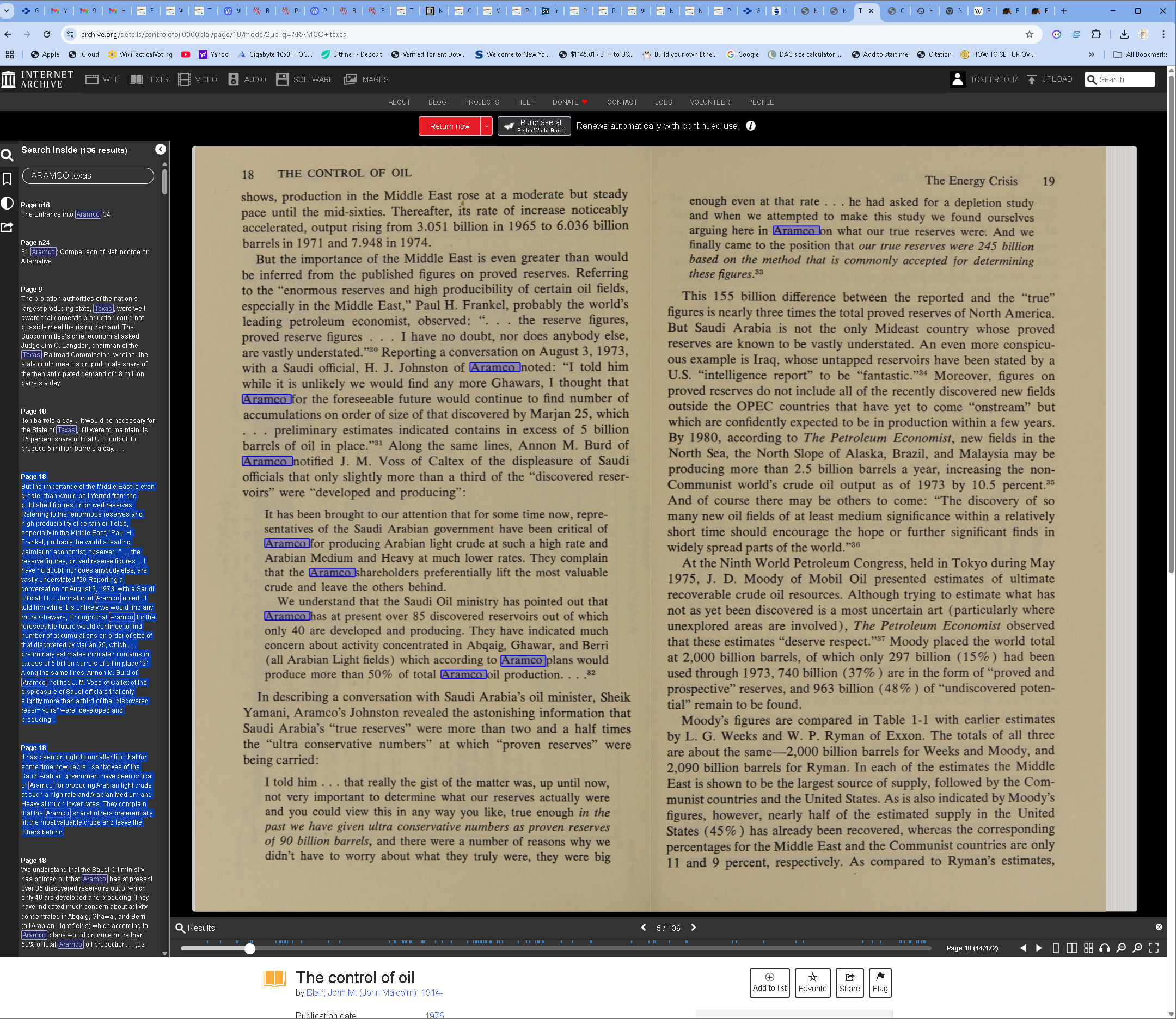This screenshot has width=1176, height=1019.
Task: Flip to the next page with right arrow
Action: [x=1039, y=948]
